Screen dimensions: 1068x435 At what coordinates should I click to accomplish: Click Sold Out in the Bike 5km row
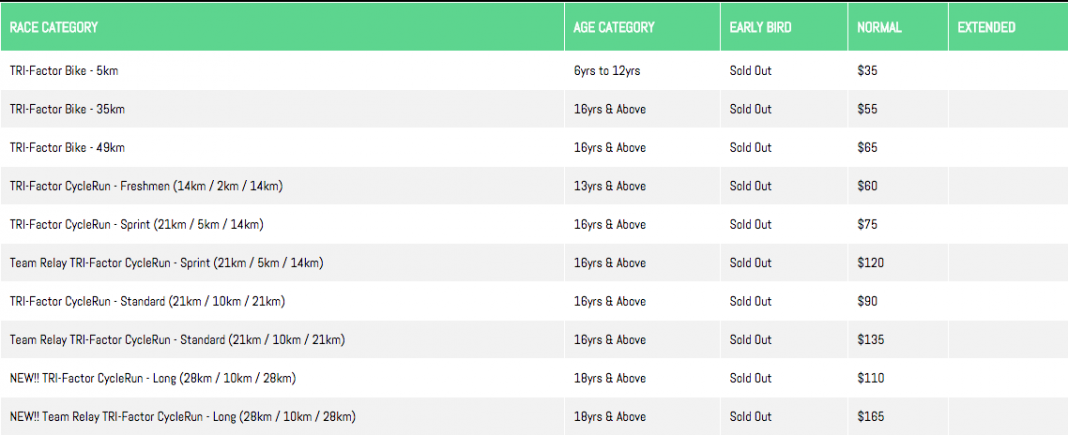point(750,71)
